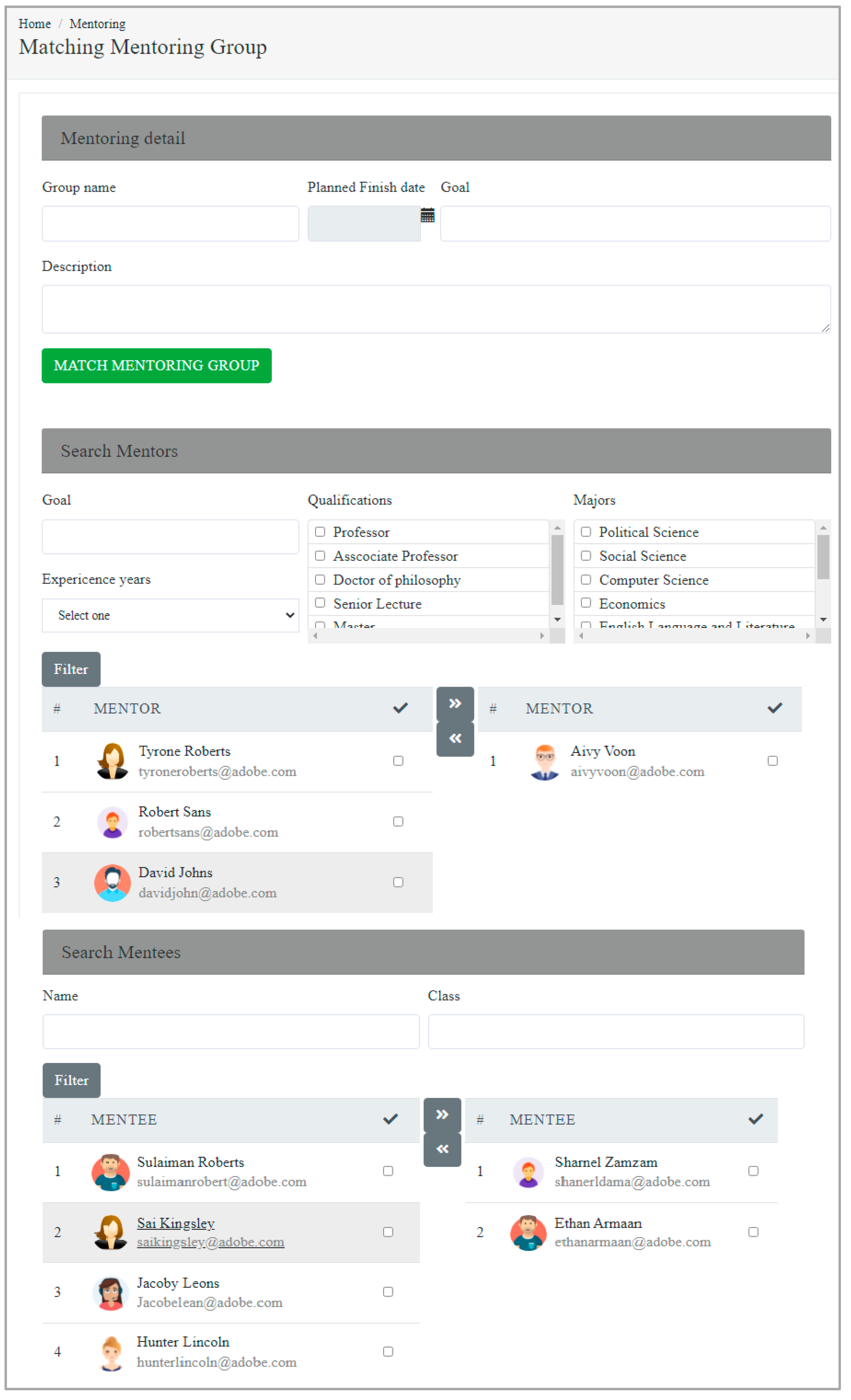Click the Filter button under Search Mentors
This screenshot has width=851, height=1400.
click(x=71, y=669)
